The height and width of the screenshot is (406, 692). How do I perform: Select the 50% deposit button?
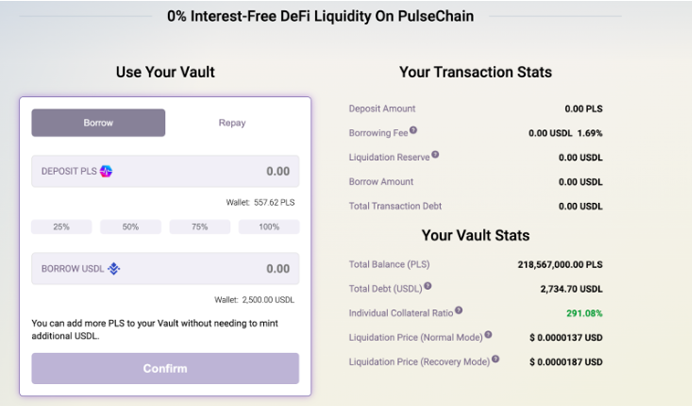coord(131,227)
